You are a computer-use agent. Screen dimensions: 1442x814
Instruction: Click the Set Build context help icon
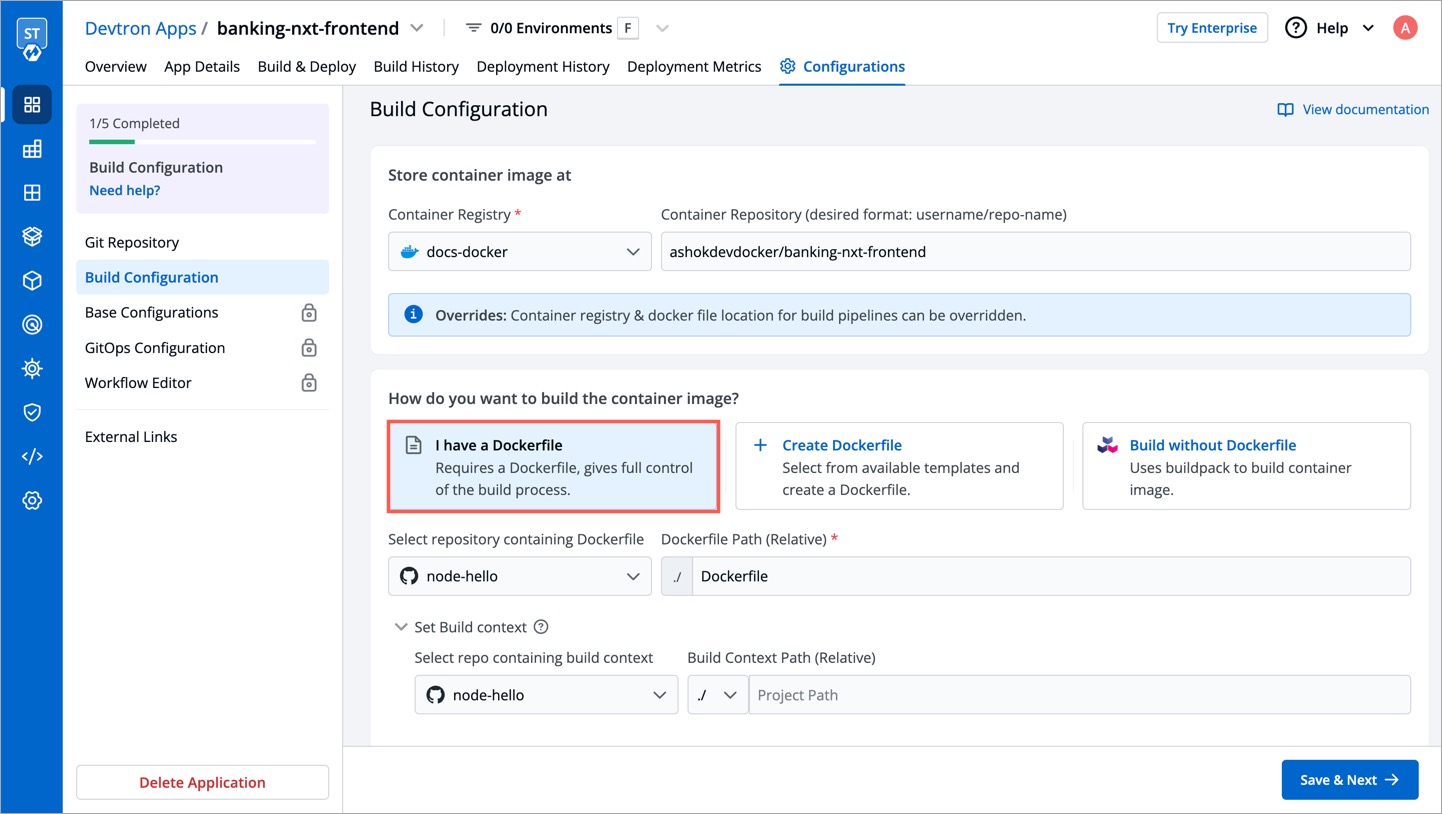tap(541, 627)
